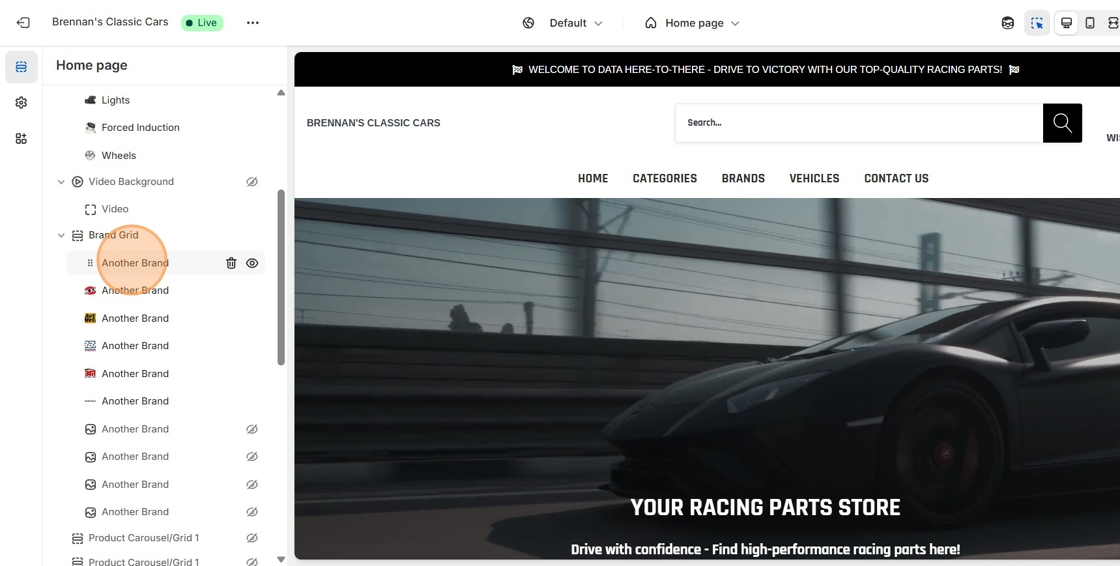The image size is (1120, 566).
Task: Select the Forced Induction block label
Action: tap(141, 127)
